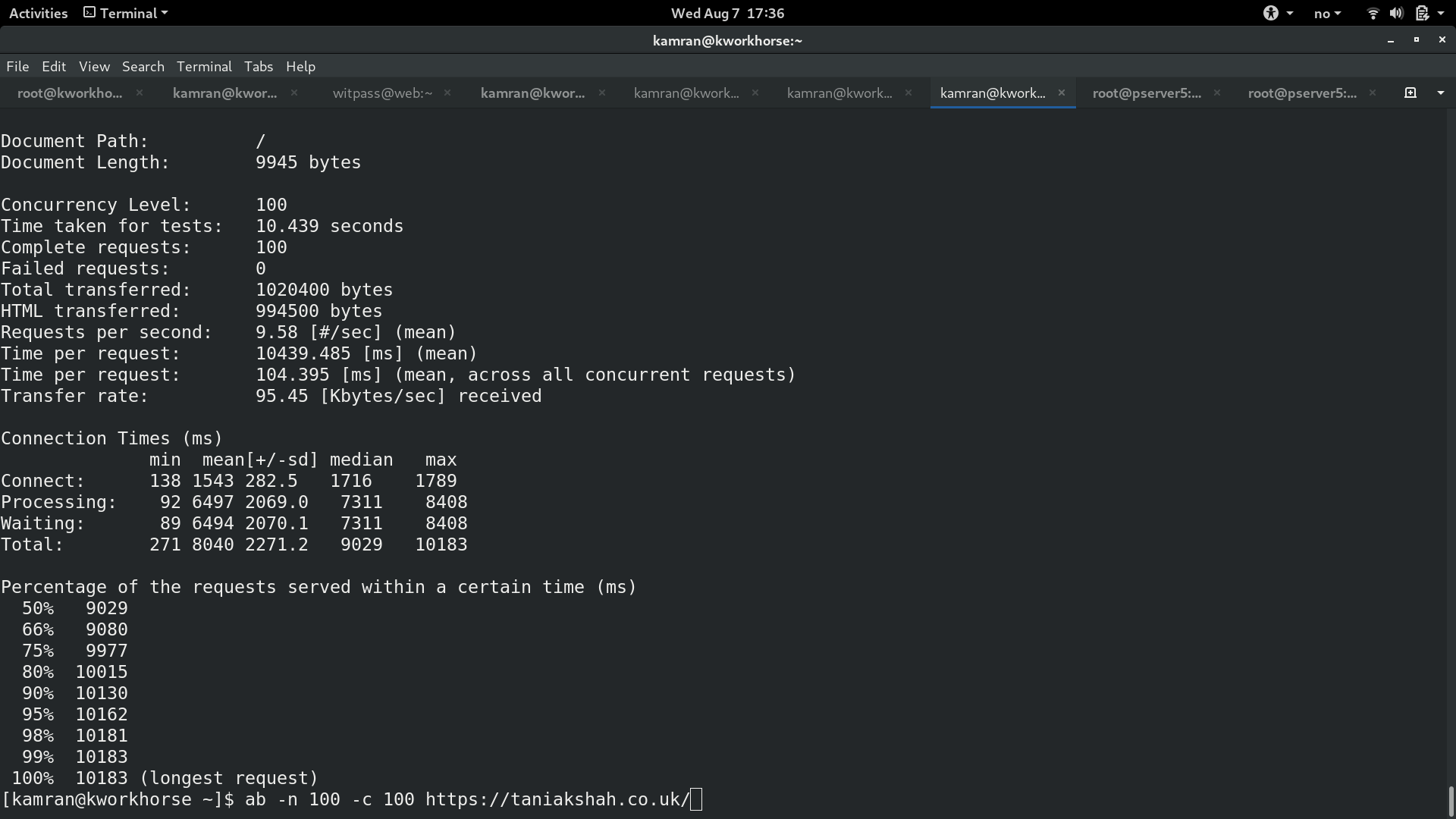Click the Activities button
Viewport: 1456px width, 819px height.
click(38, 13)
